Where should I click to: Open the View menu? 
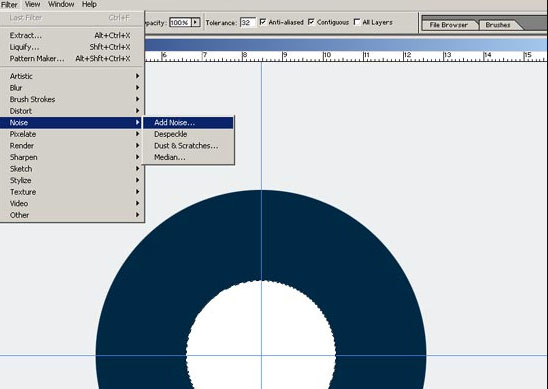(33, 5)
